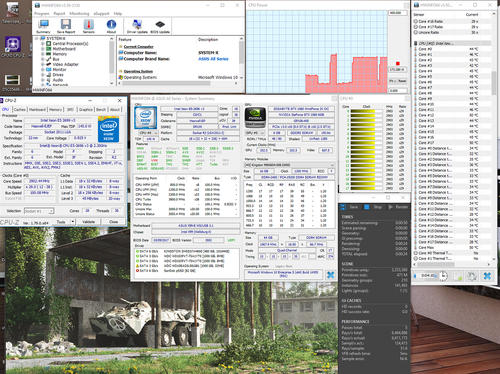Click the BIOS Update chip icon
The height and width of the screenshot is (374, 500).
tap(160, 25)
